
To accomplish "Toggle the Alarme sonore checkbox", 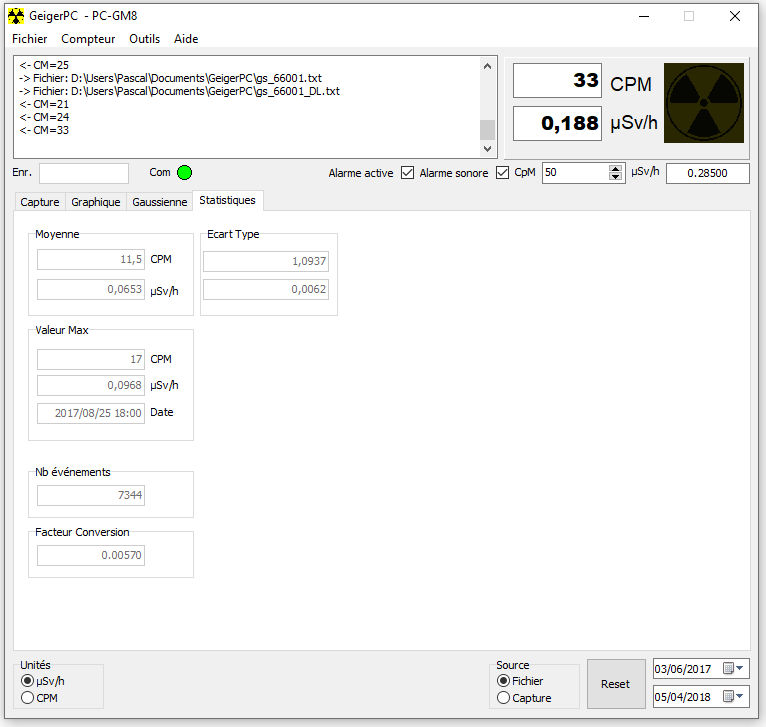I will pyautogui.click(x=502, y=173).
